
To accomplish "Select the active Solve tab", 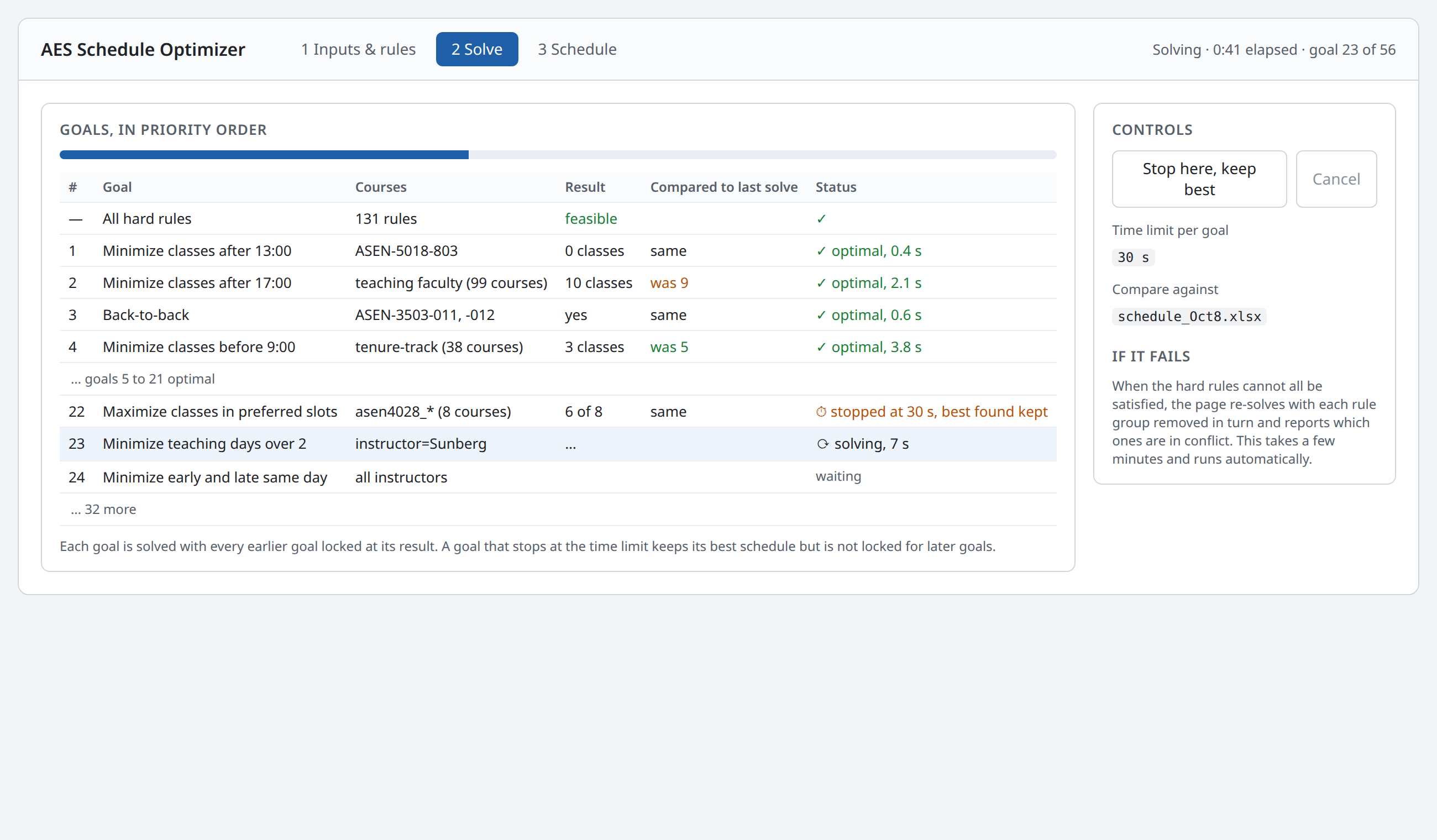I will tap(477, 49).
